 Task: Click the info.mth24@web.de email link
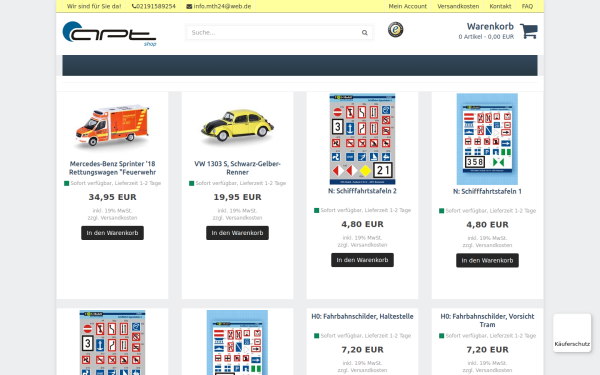(x=219, y=6)
